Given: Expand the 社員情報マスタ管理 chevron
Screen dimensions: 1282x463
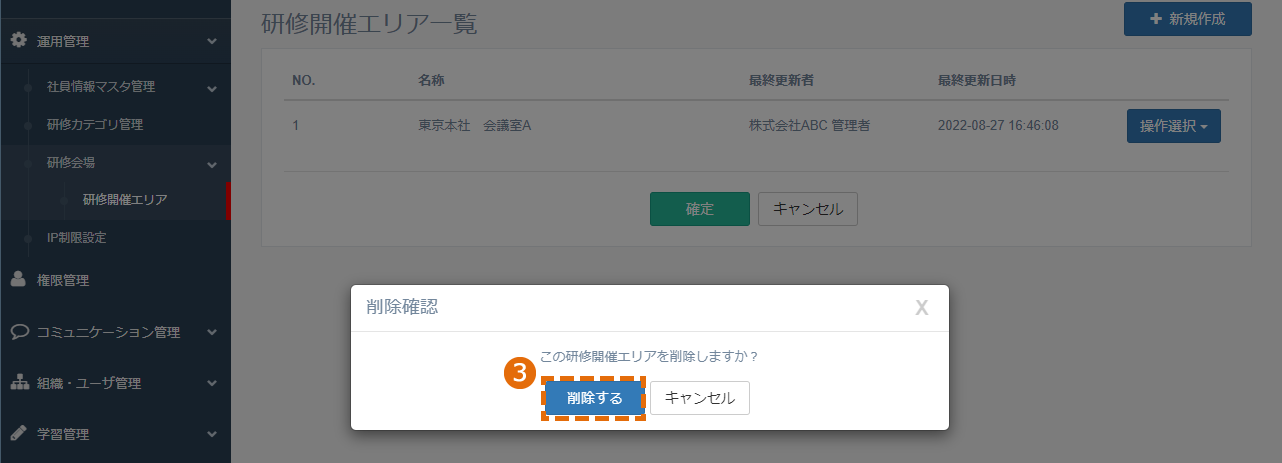Looking at the screenshot, I should 212,88.
